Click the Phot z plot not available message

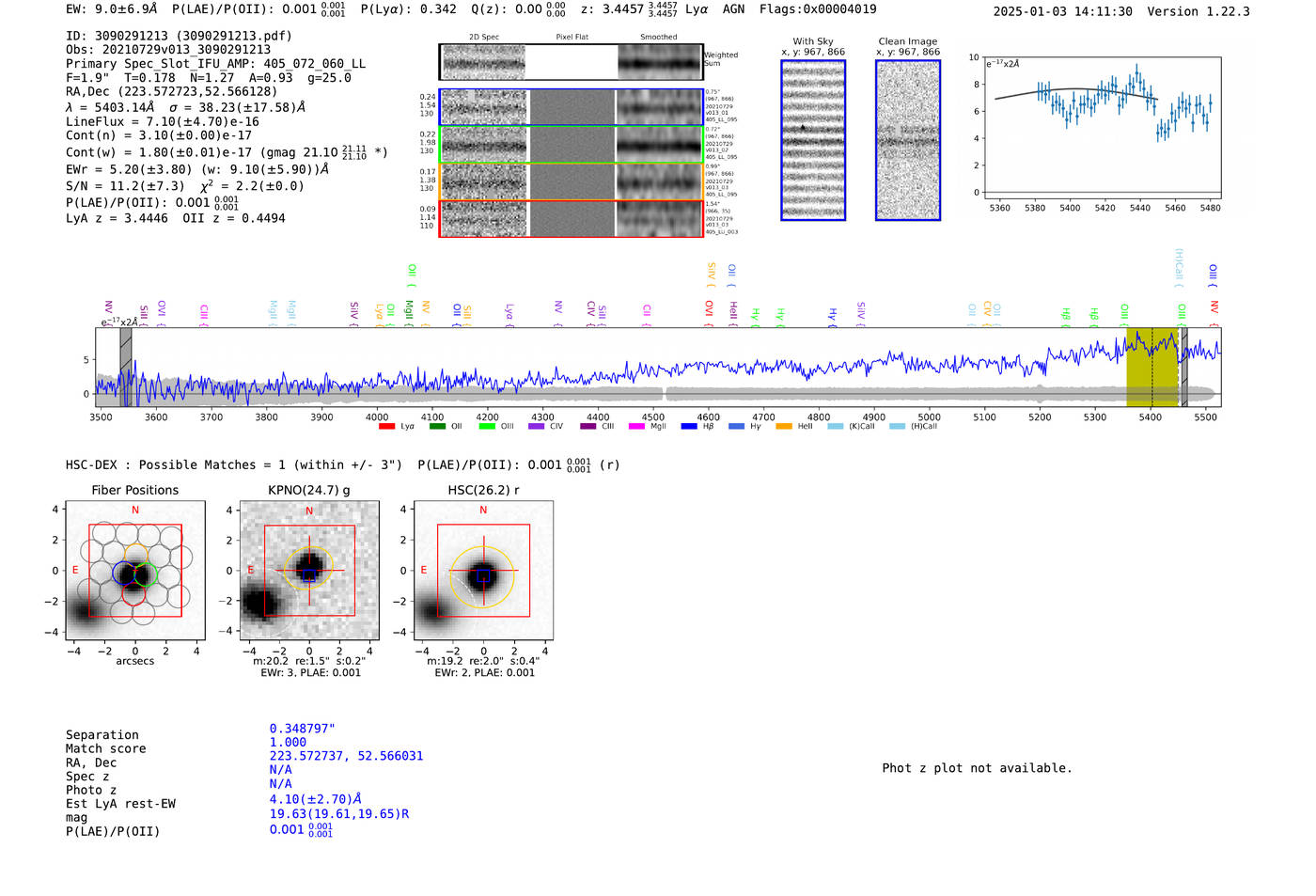[977, 768]
